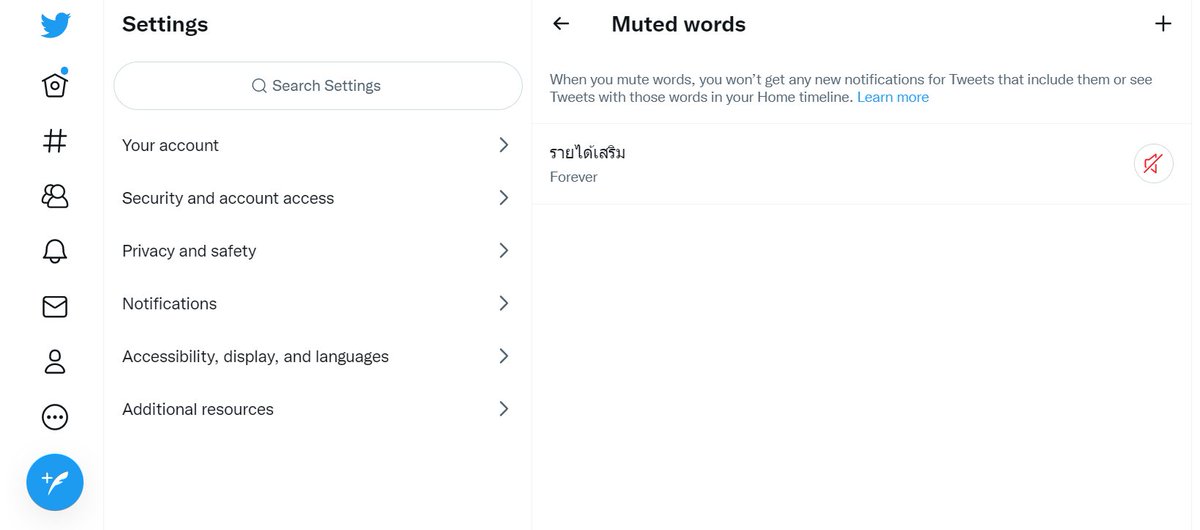Go to Home timeline icon

pos(55,85)
